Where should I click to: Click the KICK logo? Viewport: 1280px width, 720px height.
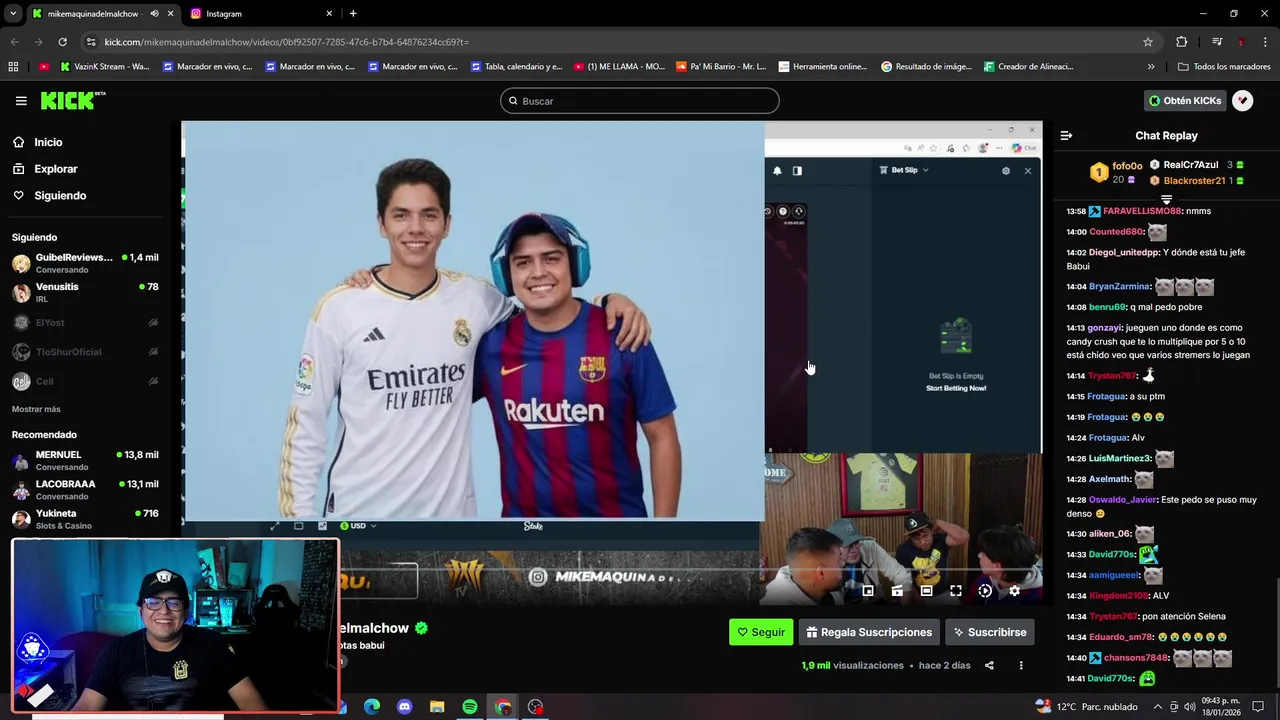point(72,100)
